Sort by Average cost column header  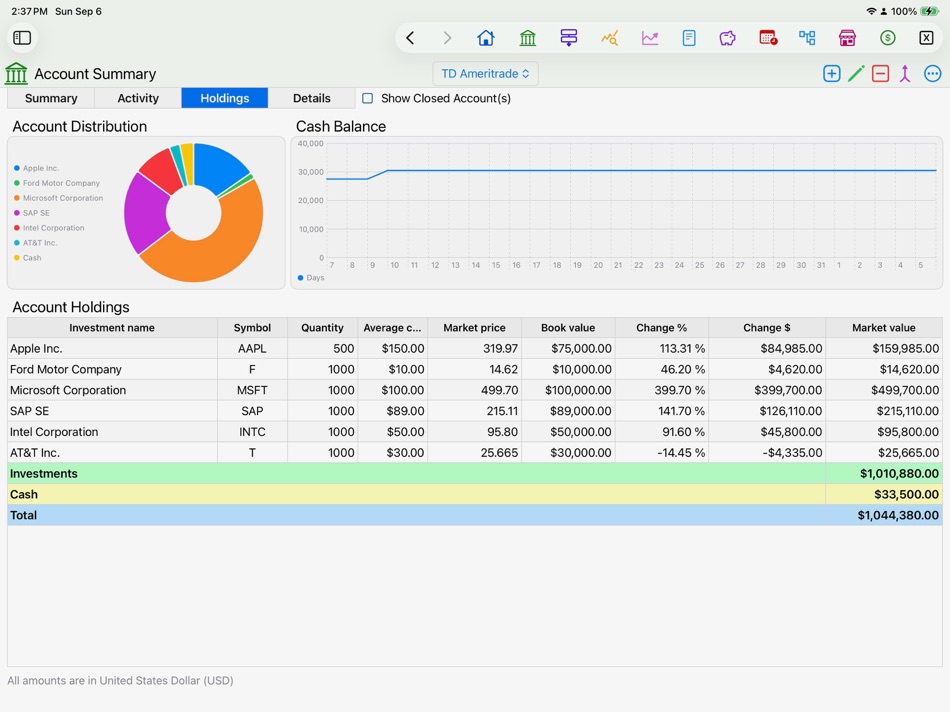[392, 328]
